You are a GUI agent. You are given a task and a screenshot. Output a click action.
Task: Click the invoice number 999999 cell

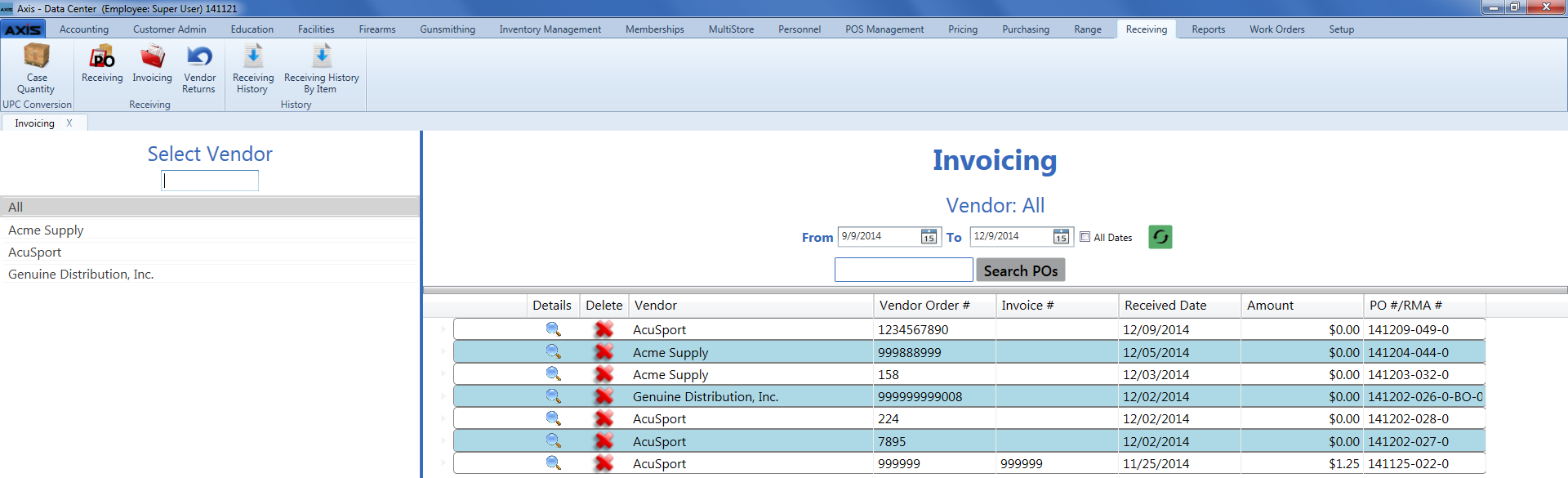coord(1058,463)
